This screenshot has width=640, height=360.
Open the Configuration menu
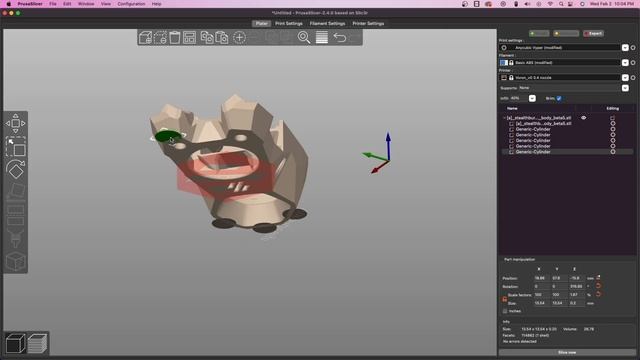tap(131, 4)
